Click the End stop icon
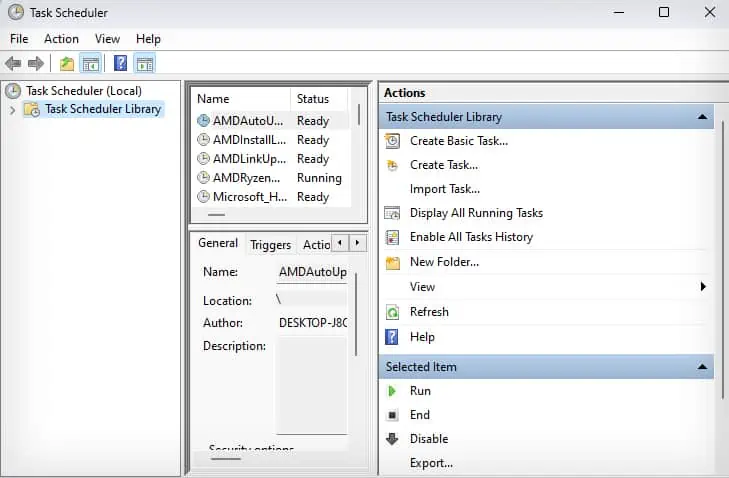The height and width of the screenshot is (478, 729). pos(392,415)
